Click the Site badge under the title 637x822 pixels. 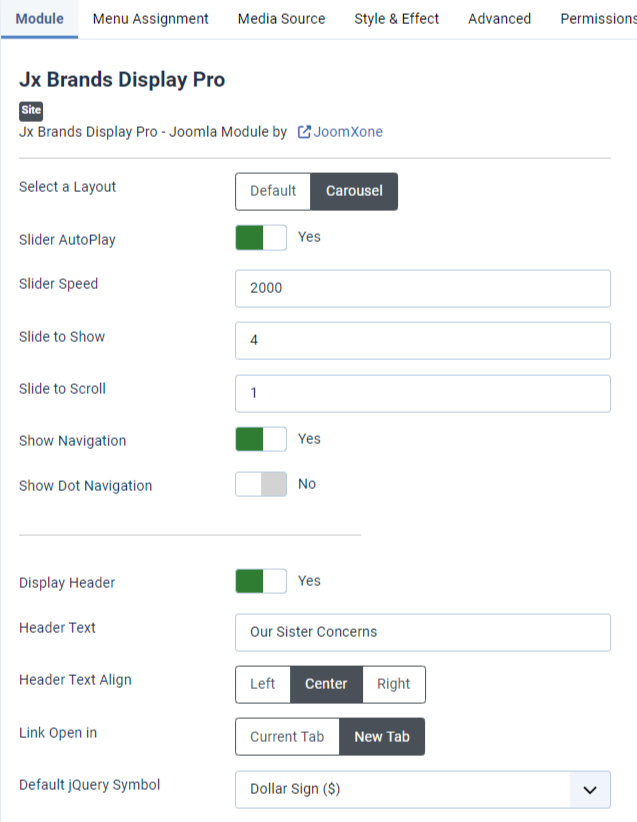[x=31, y=111]
